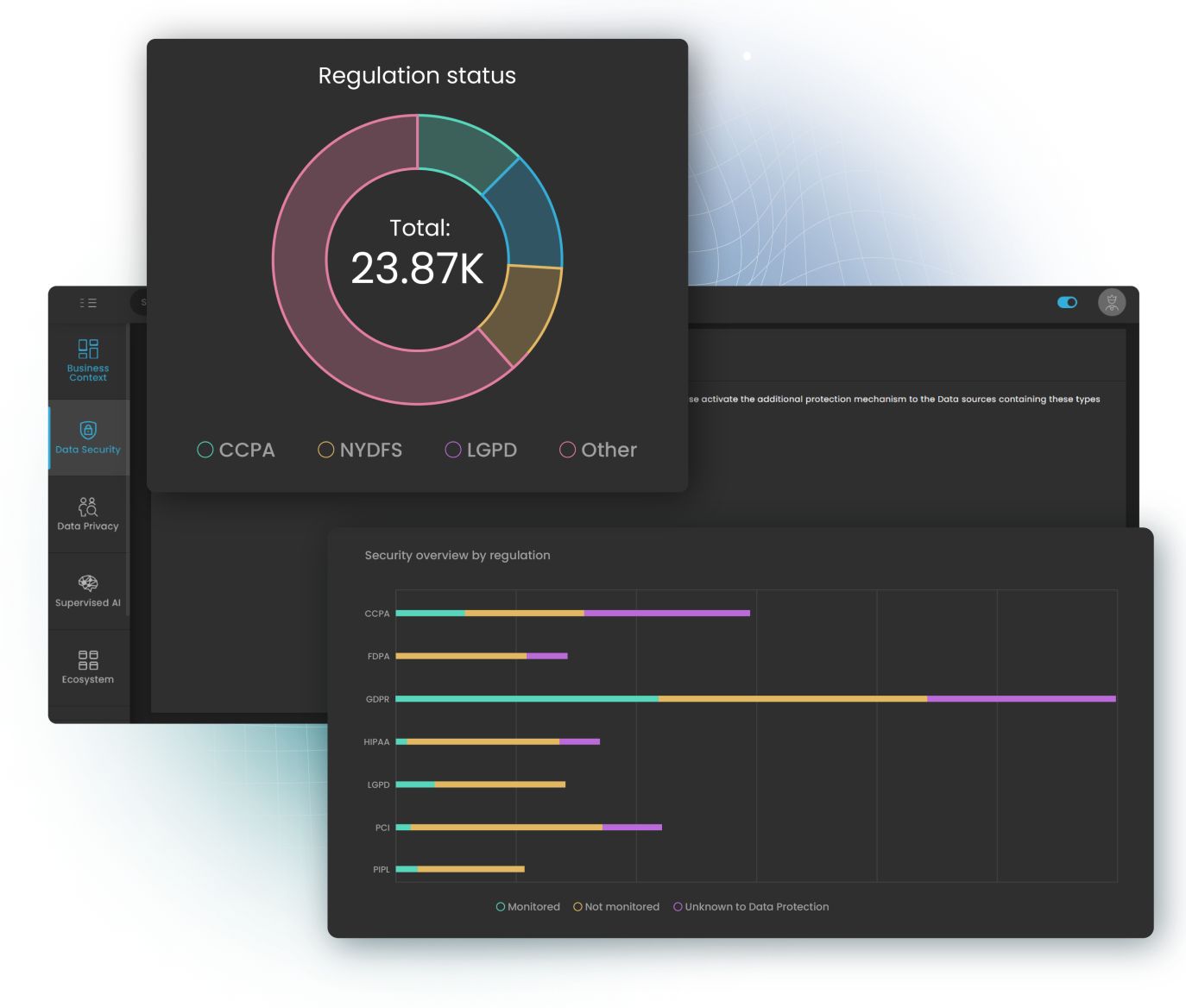The image size is (1186, 1008).
Task: Click the GDPR bar in overview chart
Action: (755, 699)
